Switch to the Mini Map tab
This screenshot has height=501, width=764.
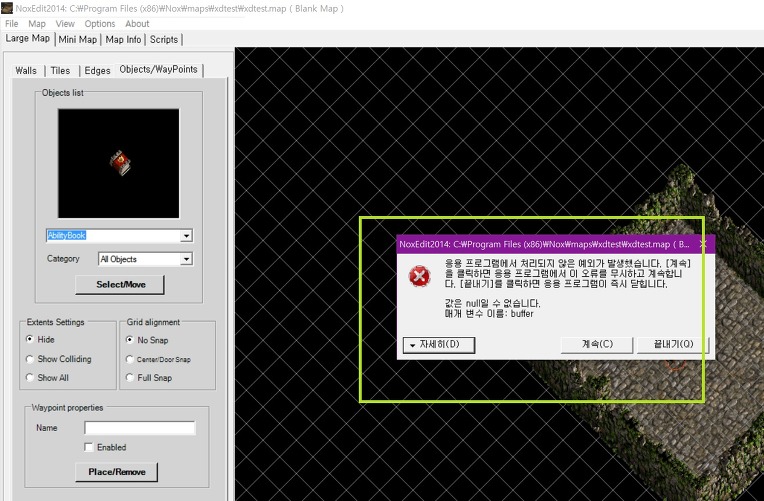tap(78, 40)
